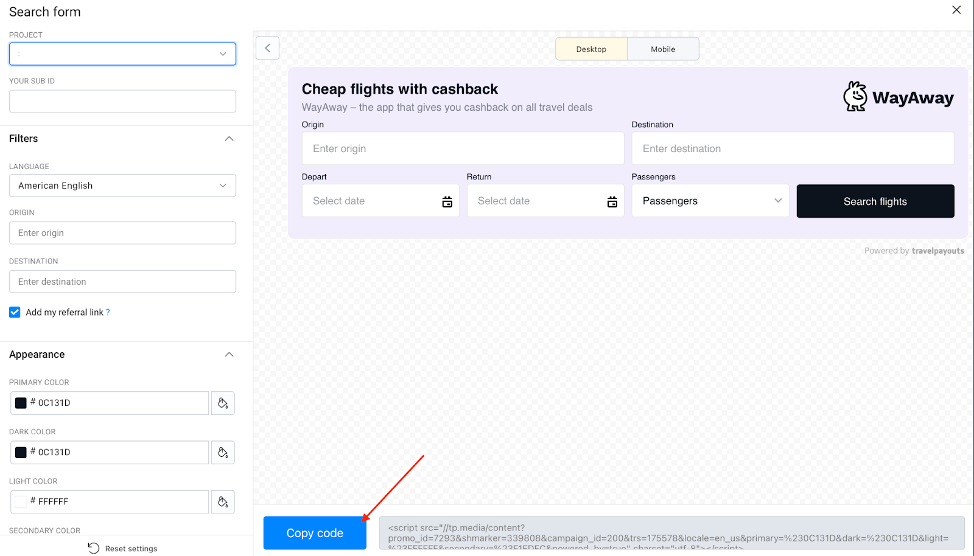Open the Language dropdown showing American English

[122, 186]
